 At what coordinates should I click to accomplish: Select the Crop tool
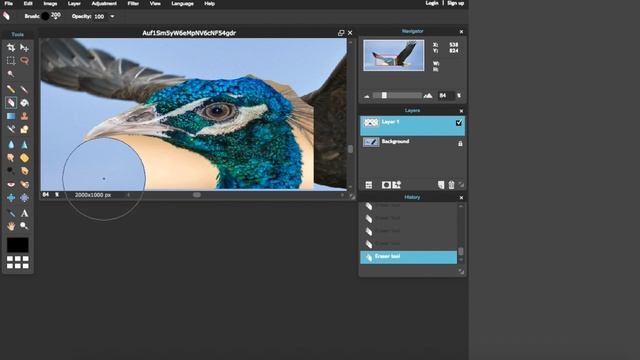point(11,48)
